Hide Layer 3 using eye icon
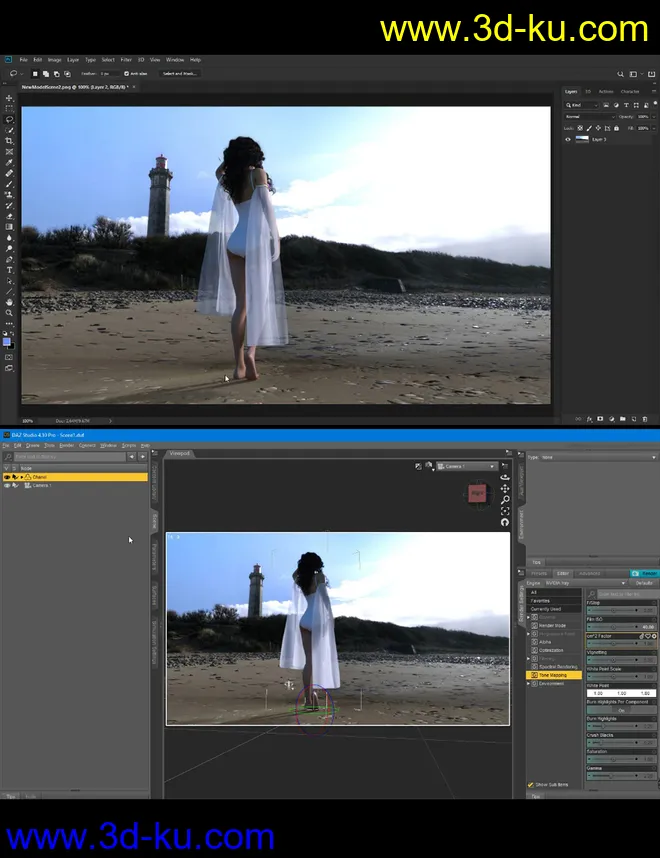The image size is (660, 858). click(569, 139)
